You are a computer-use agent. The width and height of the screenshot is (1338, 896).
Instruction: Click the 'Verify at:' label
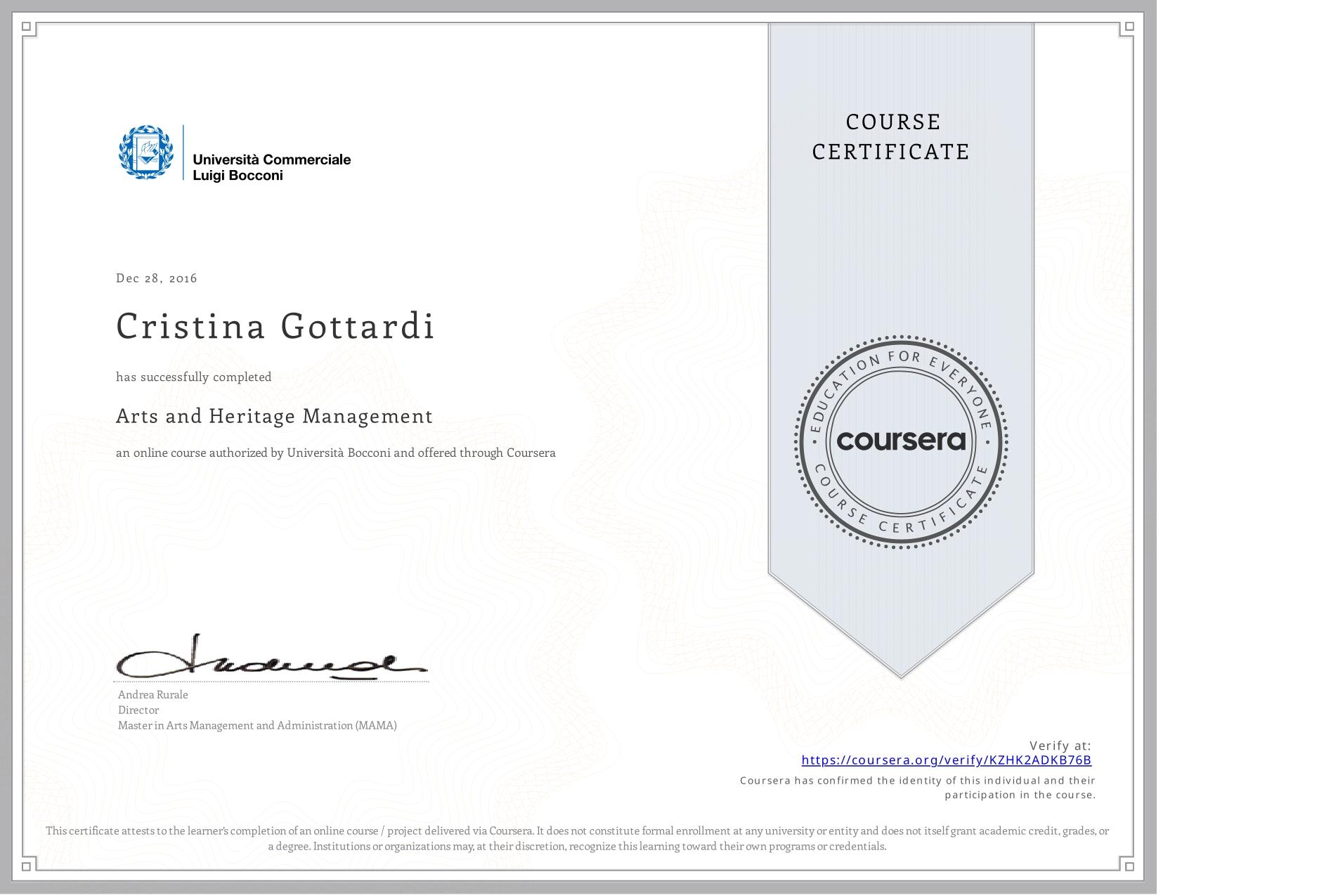coord(1060,746)
